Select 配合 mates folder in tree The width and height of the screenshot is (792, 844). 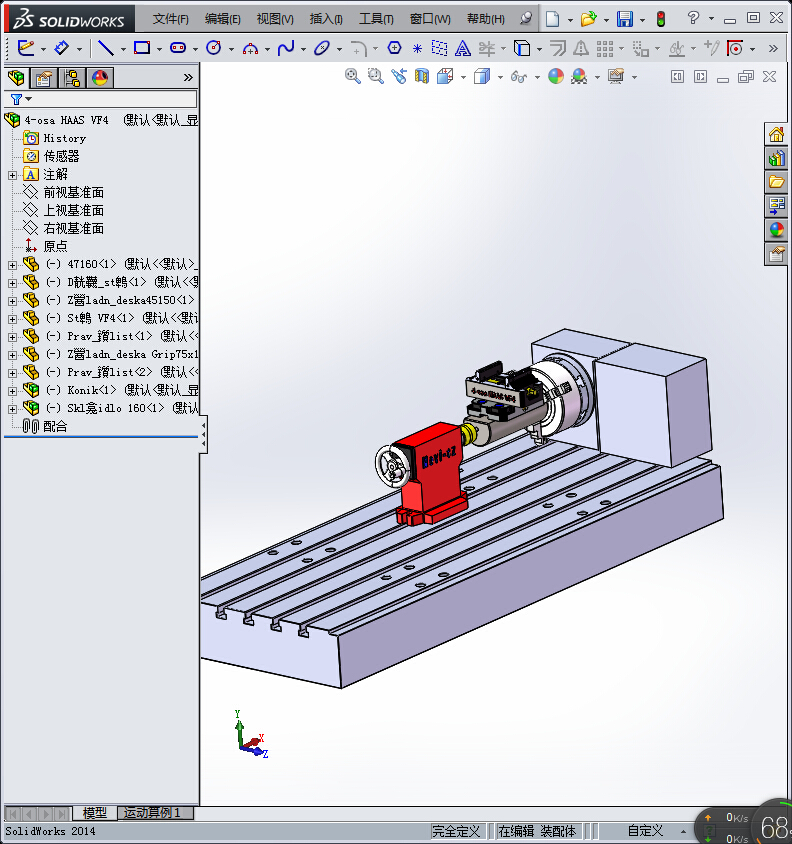55,426
